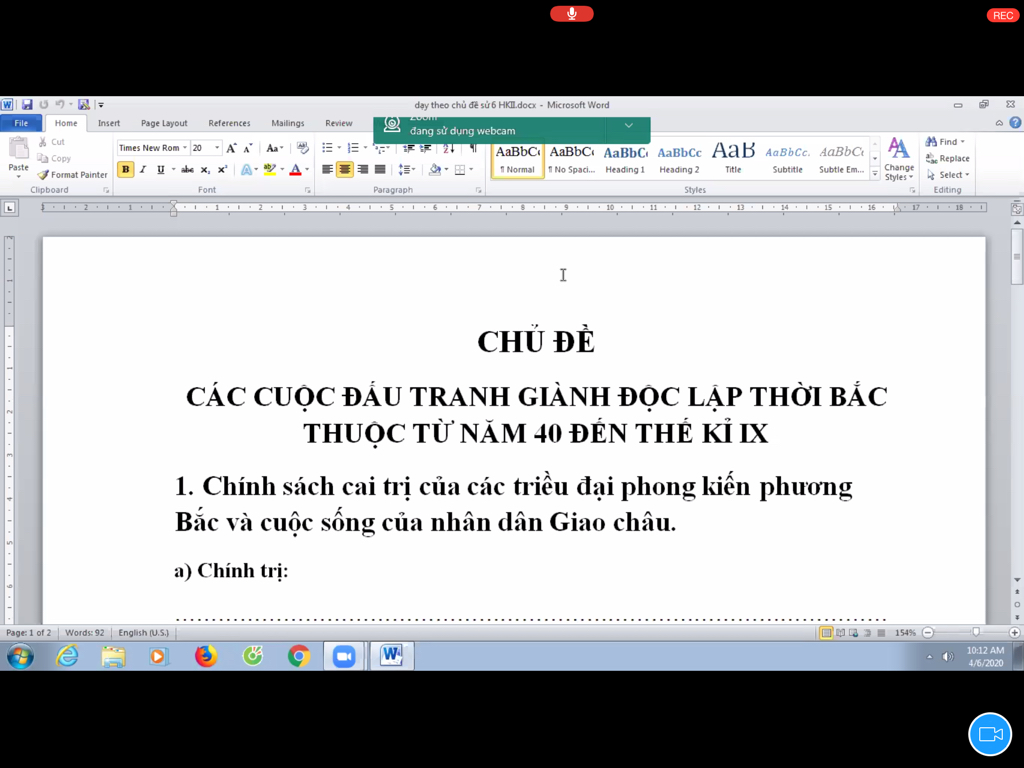
Task: Open Firefox from the taskbar
Action: coord(206,656)
